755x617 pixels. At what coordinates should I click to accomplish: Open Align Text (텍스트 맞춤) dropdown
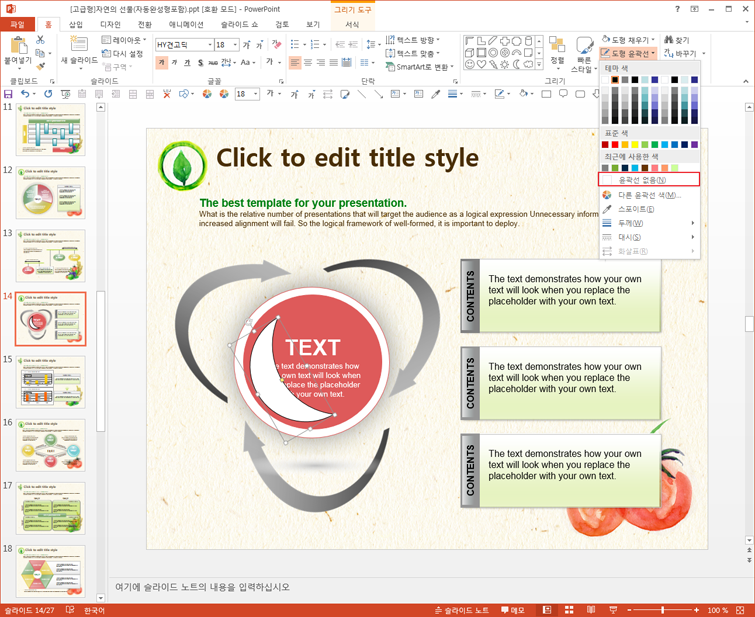pyautogui.click(x=413, y=53)
